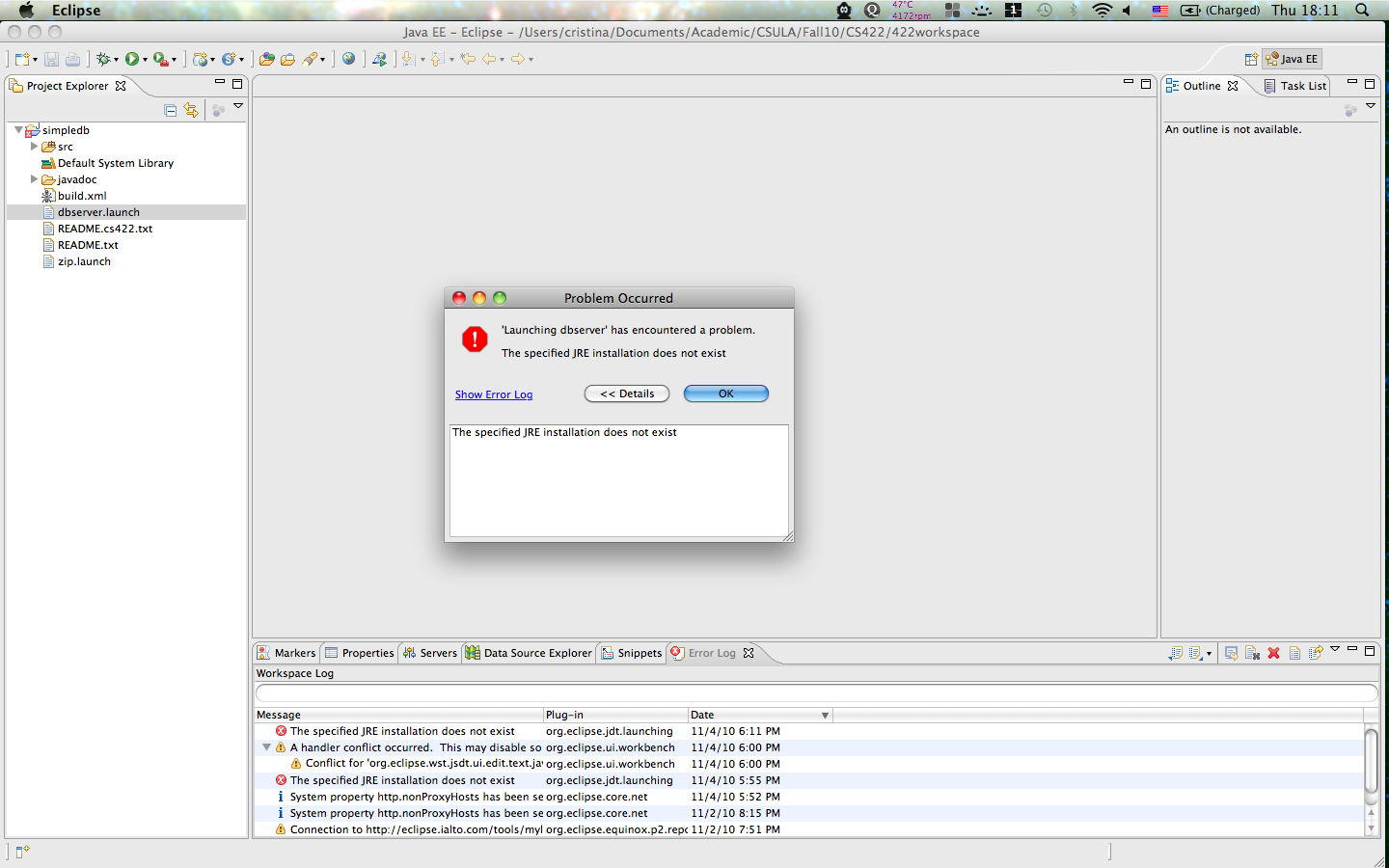
Task: Hide details using the << Details button
Action: click(627, 393)
